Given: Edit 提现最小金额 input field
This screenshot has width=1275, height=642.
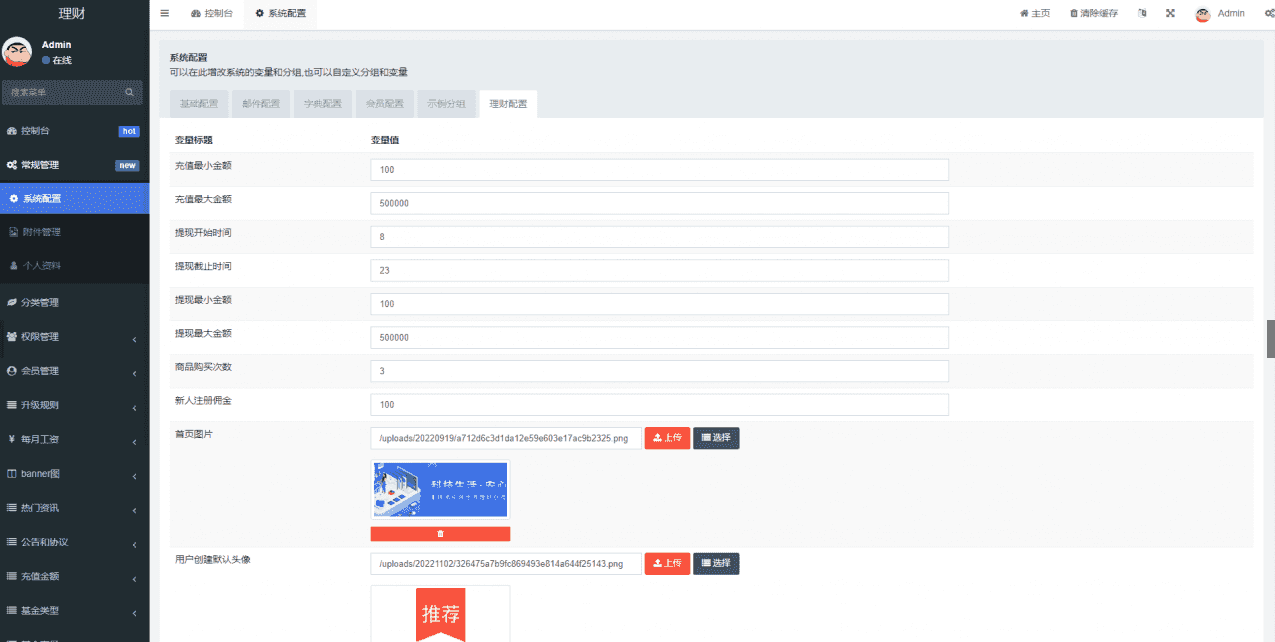Looking at the screenshot, I should tap(659, 304).
